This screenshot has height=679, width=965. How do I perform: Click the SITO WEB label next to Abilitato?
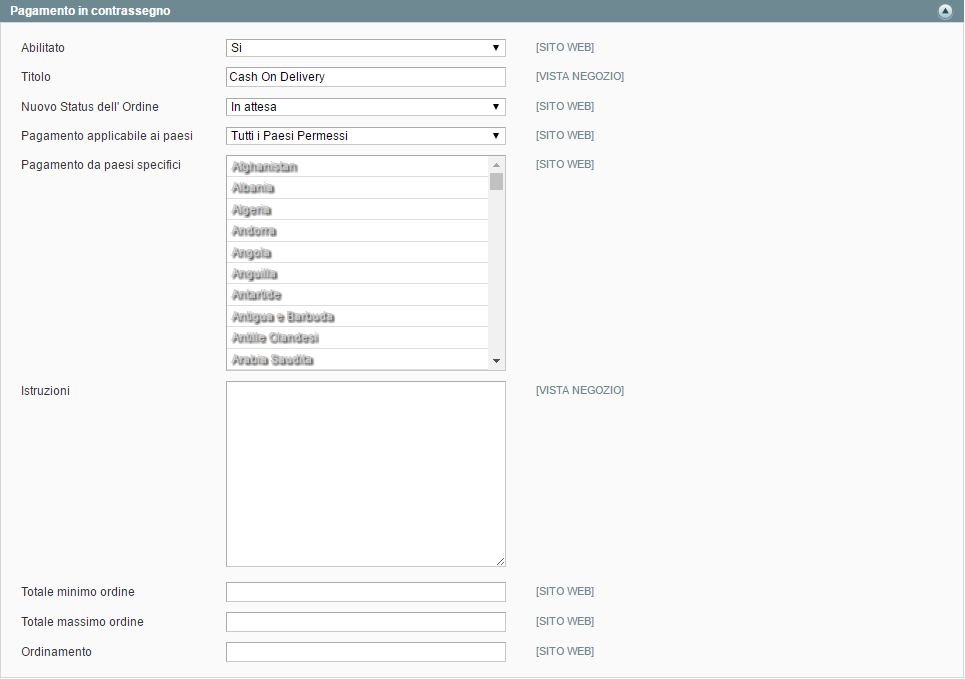[565, 47]
